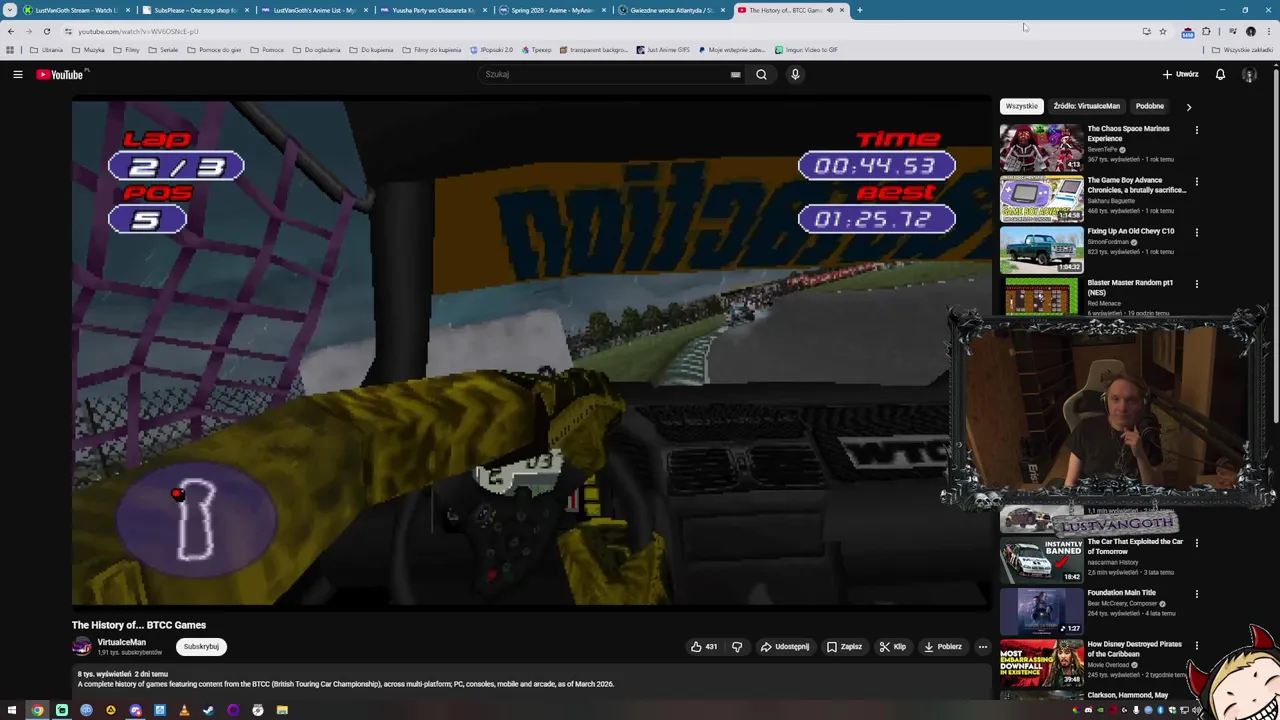Open options for How Disney Destroyed Pirates

[x=1196, y=646]
